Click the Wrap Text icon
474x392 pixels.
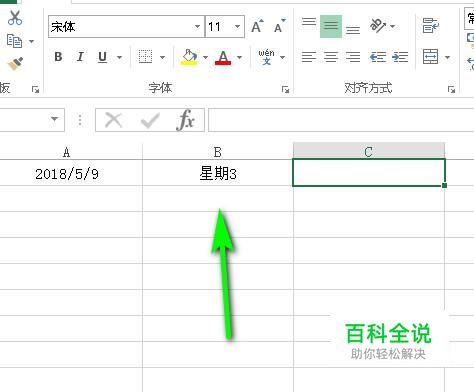pos(431,26)
